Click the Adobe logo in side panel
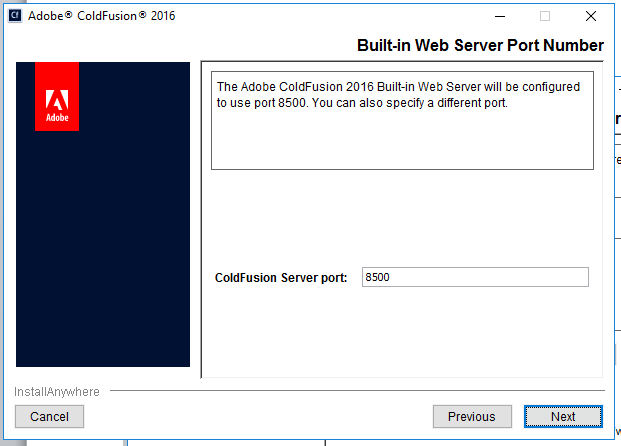Image resolution: width=621 pixels, height=446 pixels. click(57, 97)
